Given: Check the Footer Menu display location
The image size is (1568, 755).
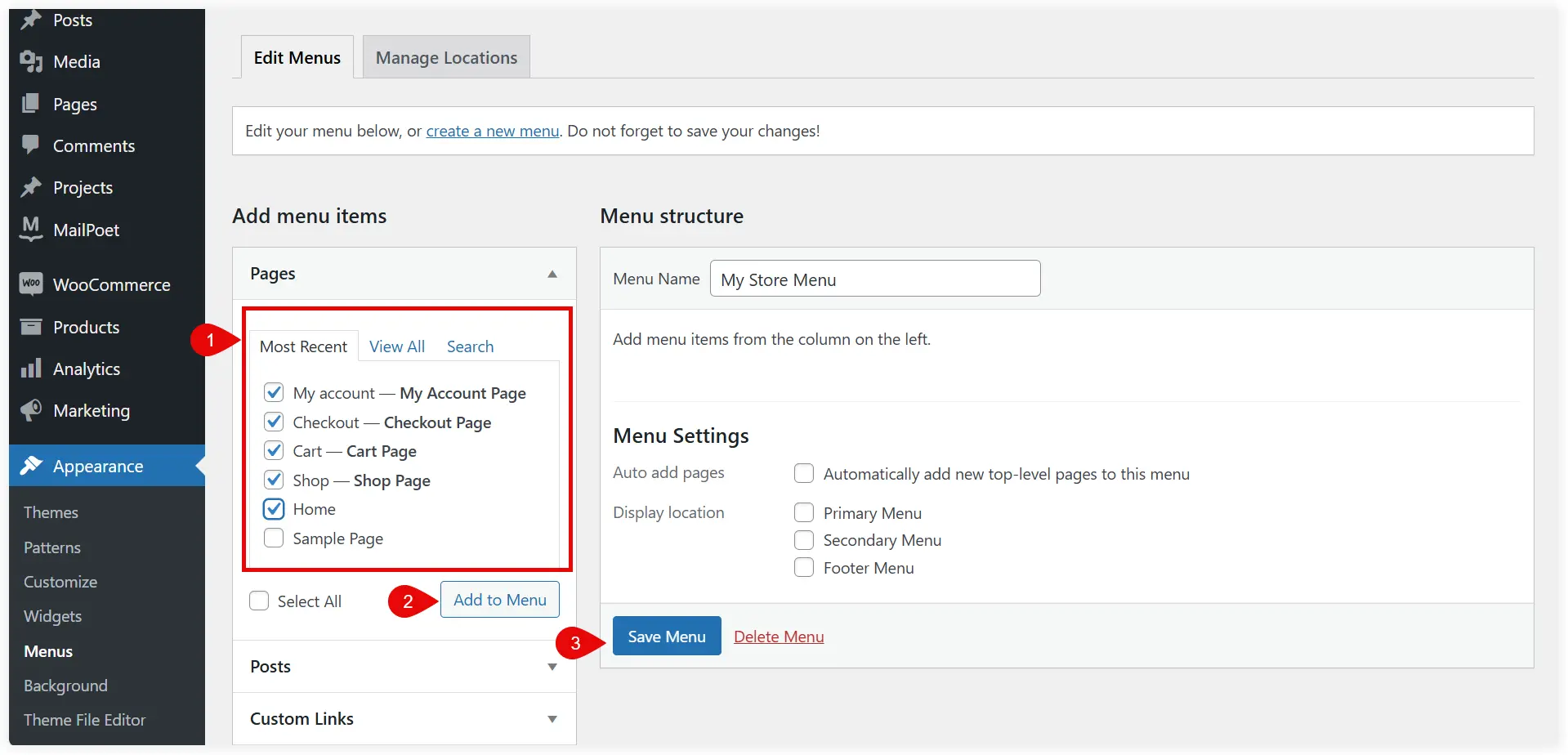Looking at the screenshot, I should (804, 567).
